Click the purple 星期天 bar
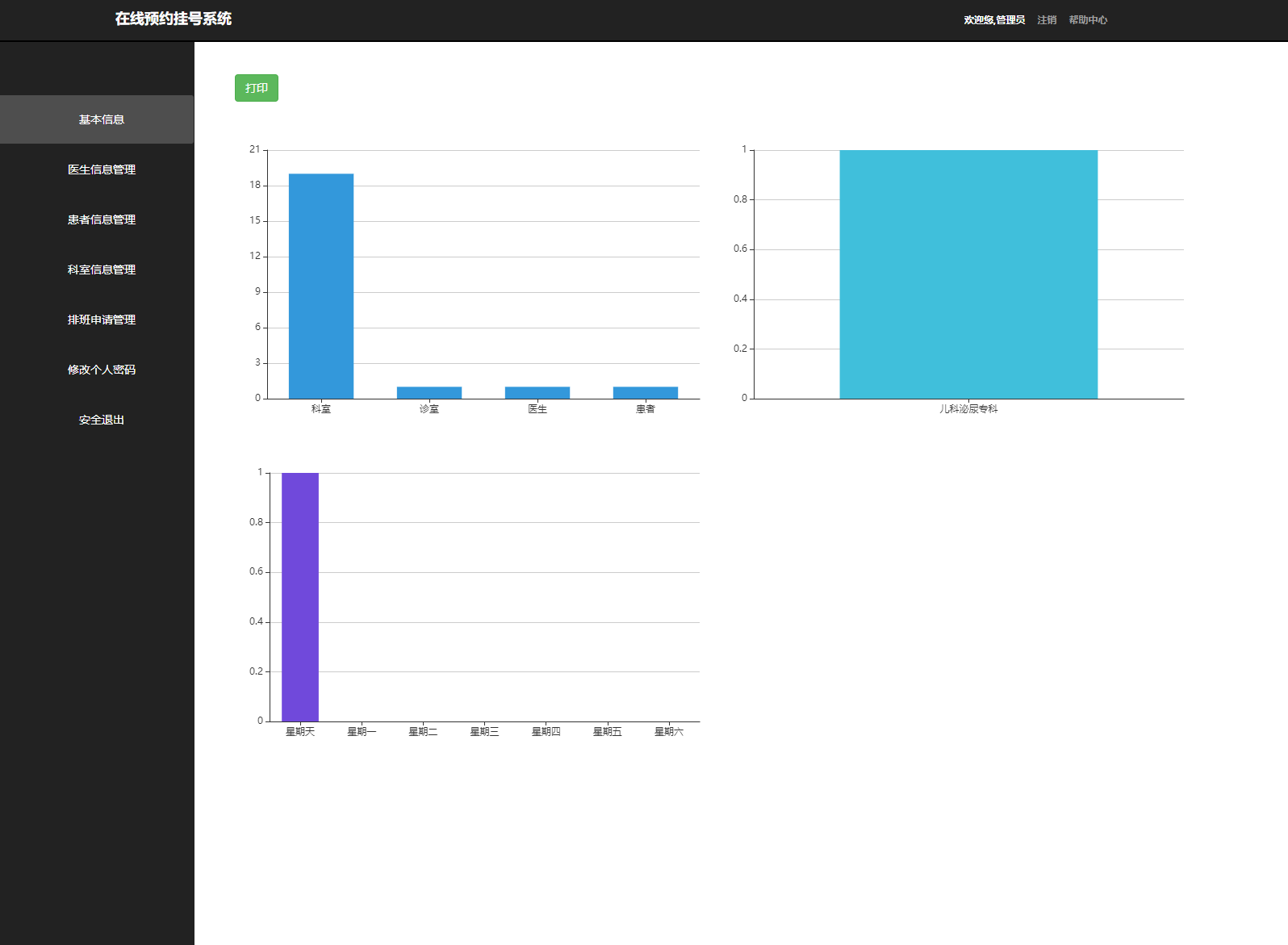 click(299, 597)
